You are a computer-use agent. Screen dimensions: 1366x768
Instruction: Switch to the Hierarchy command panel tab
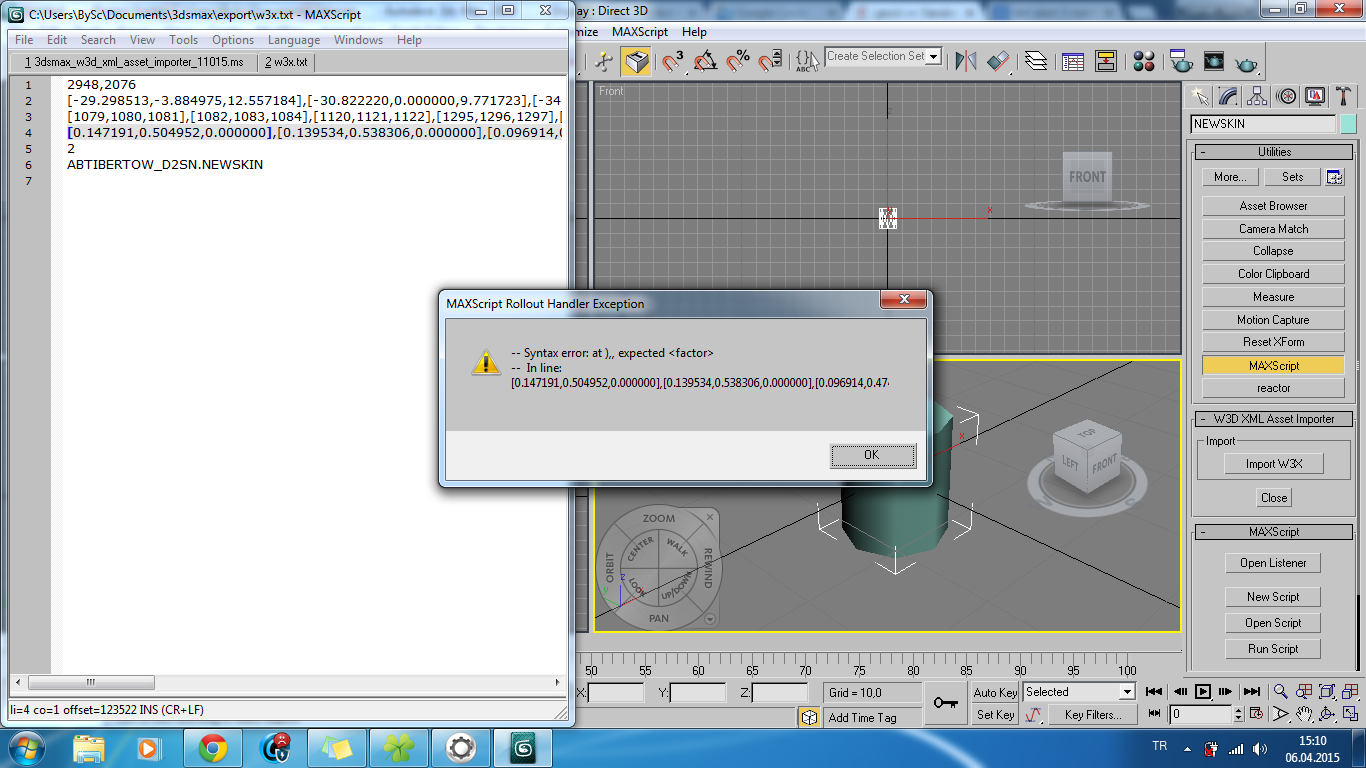pyautogui.click(x=1258, y=96)
